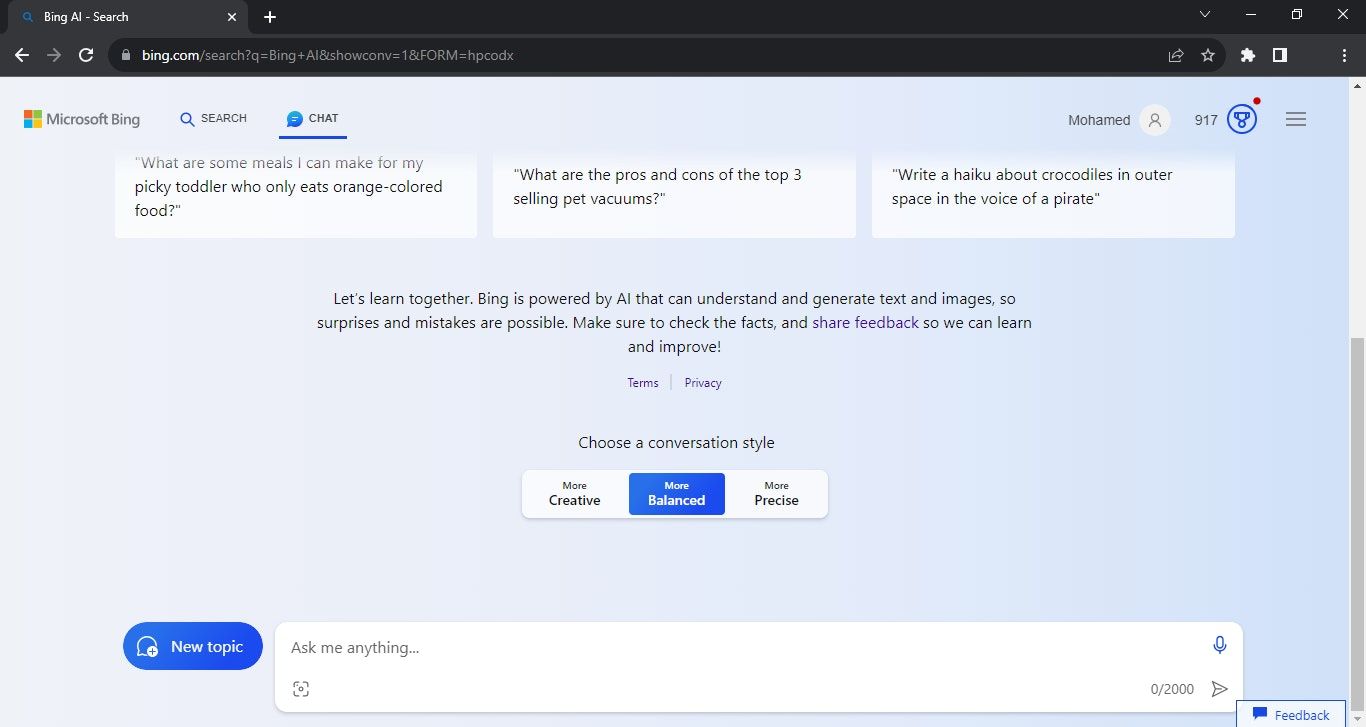Switch to the SEARCH tab

(213, 118)
